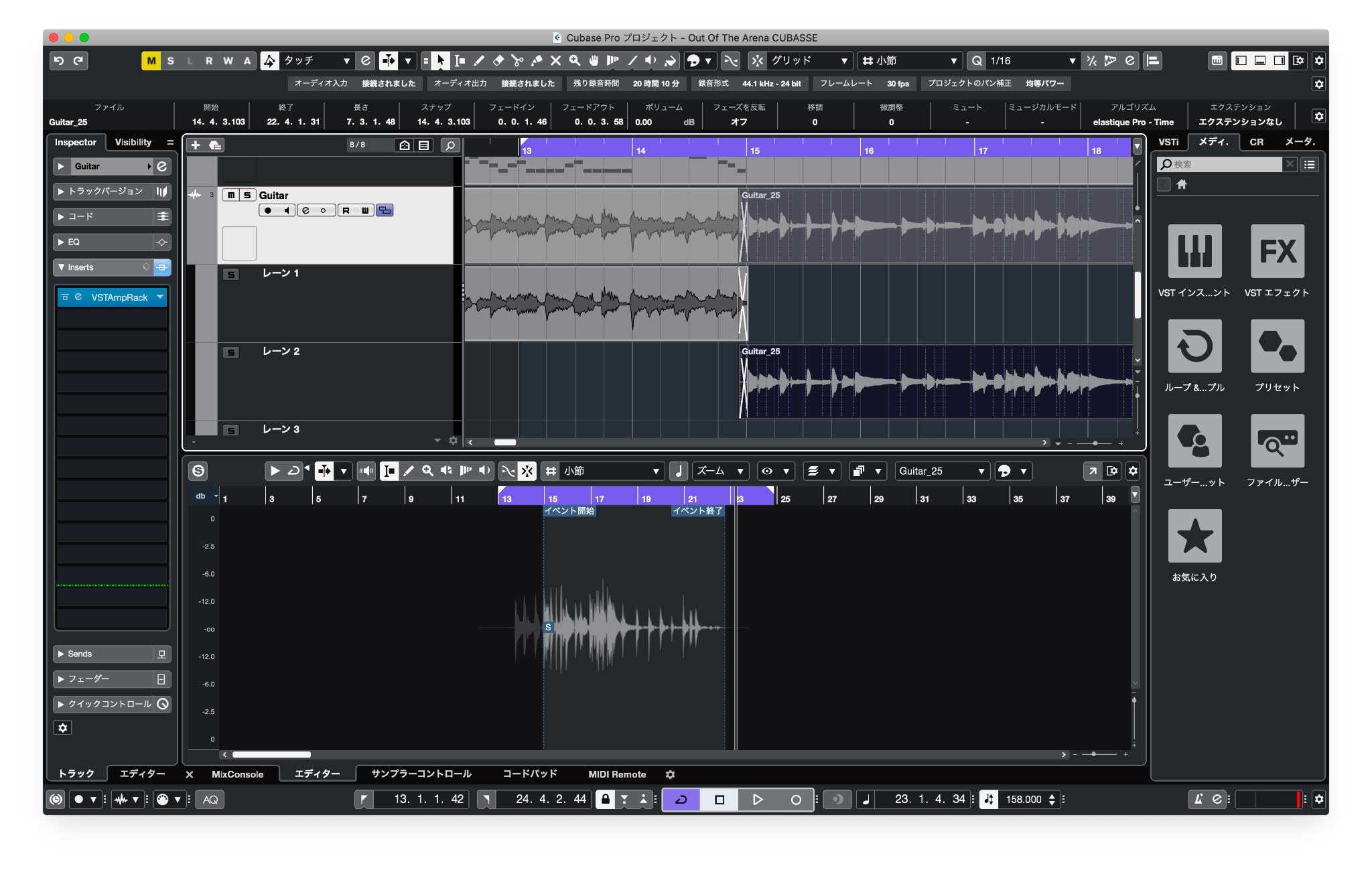The height and width of the screenshot is (872, 1372).
Task: Open the サンプラーコントロール tab
Action: click(x=421, y=774)
